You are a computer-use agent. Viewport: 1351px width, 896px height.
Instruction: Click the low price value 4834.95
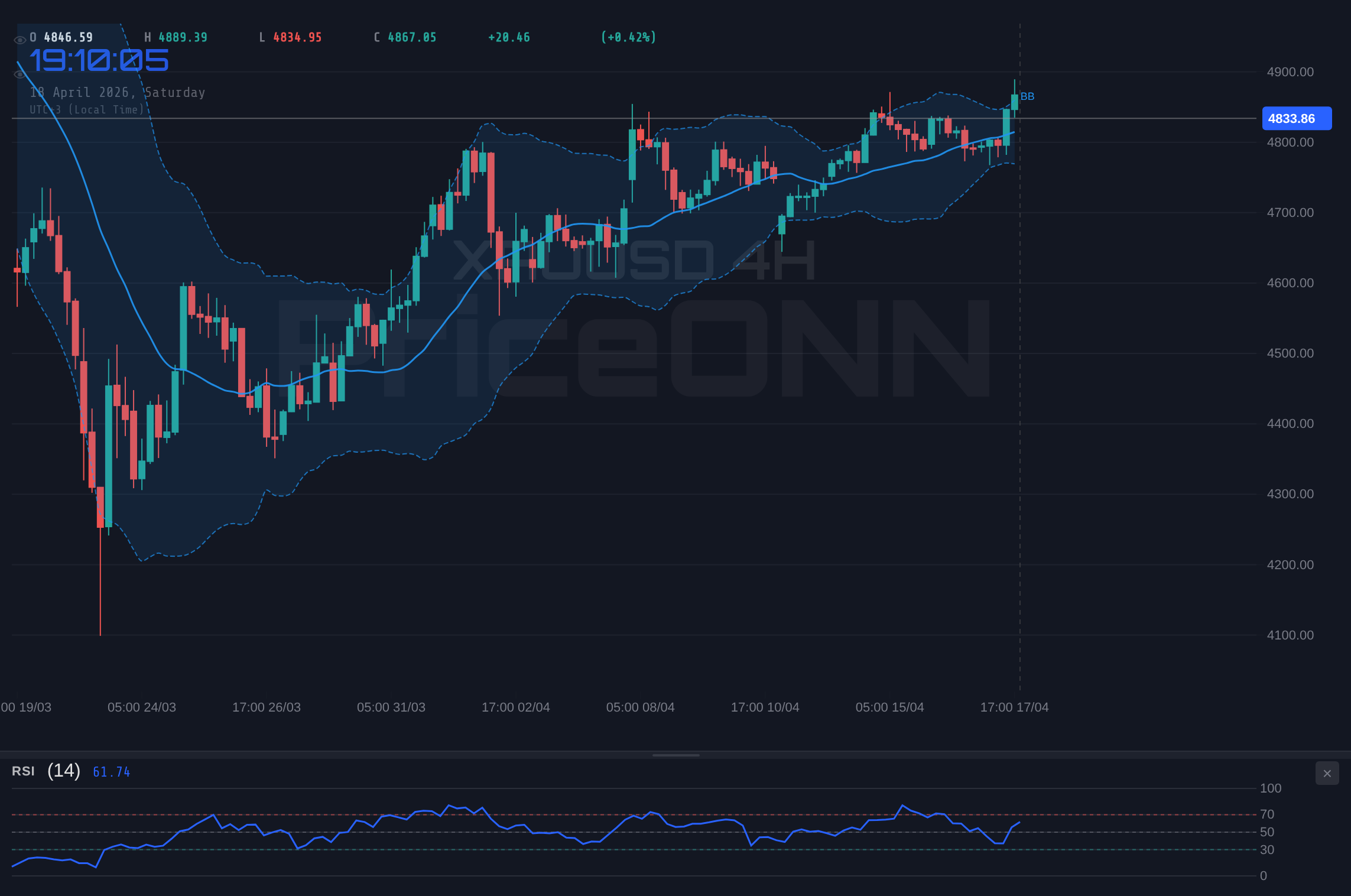[297, 37]
